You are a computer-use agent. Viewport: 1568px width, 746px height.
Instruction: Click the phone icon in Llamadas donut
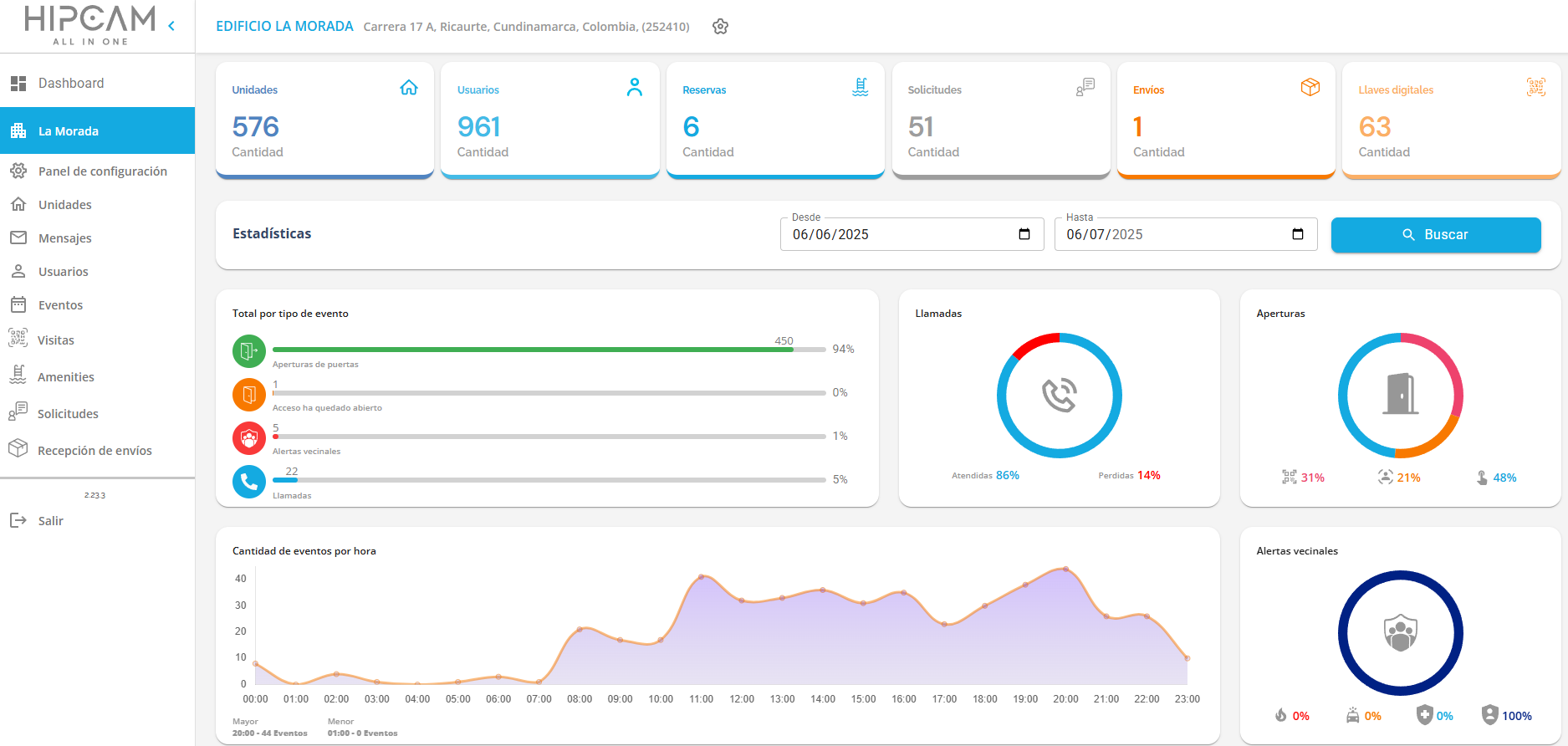click(1060, 396)
